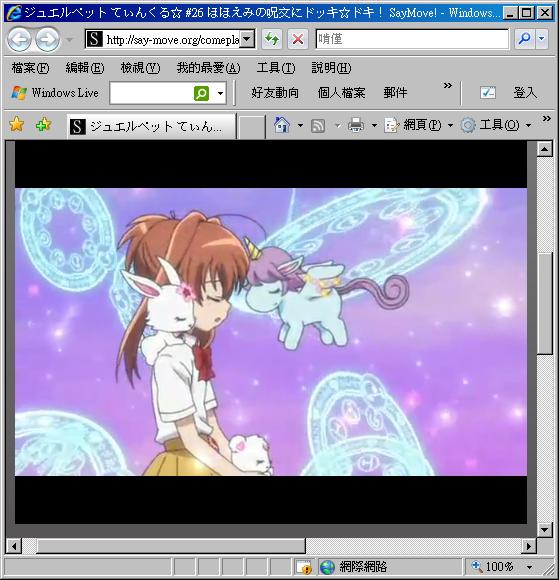Go to the Home page via the house icon
This screenshot has height=580, width=559.
point(282,125)
